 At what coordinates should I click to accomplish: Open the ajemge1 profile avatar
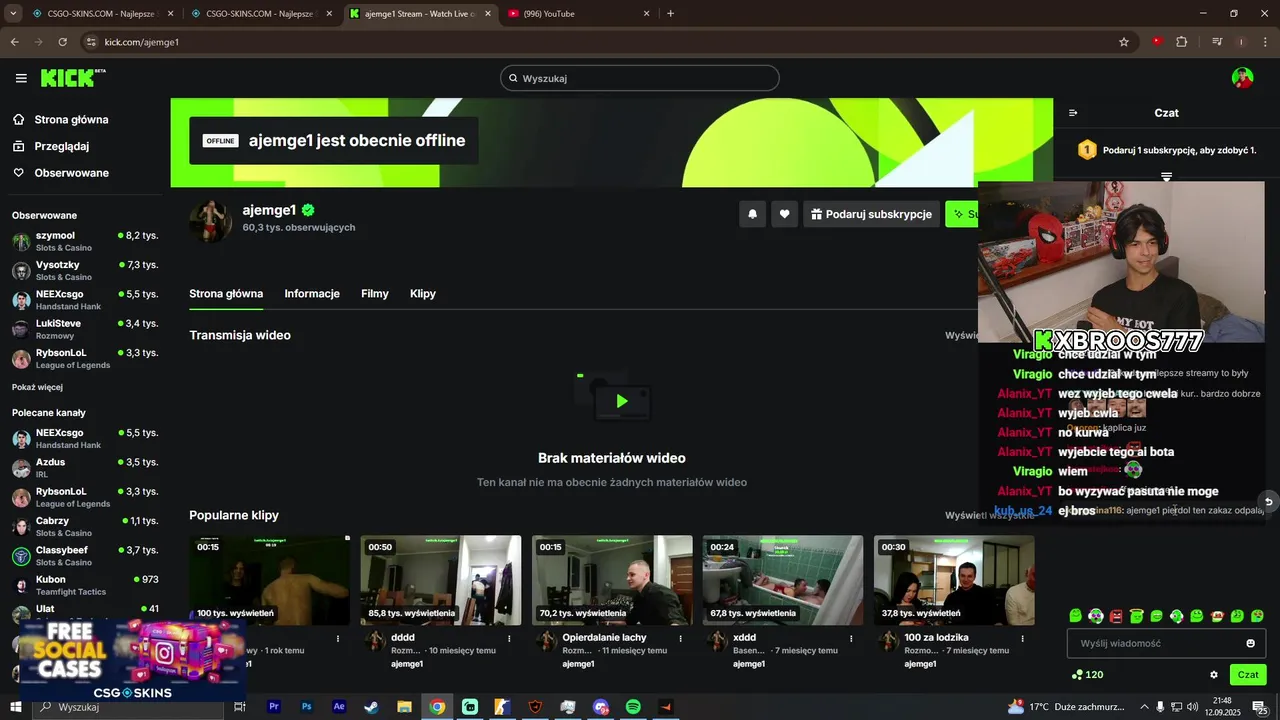pyautogui.click(x=211, y=221)
